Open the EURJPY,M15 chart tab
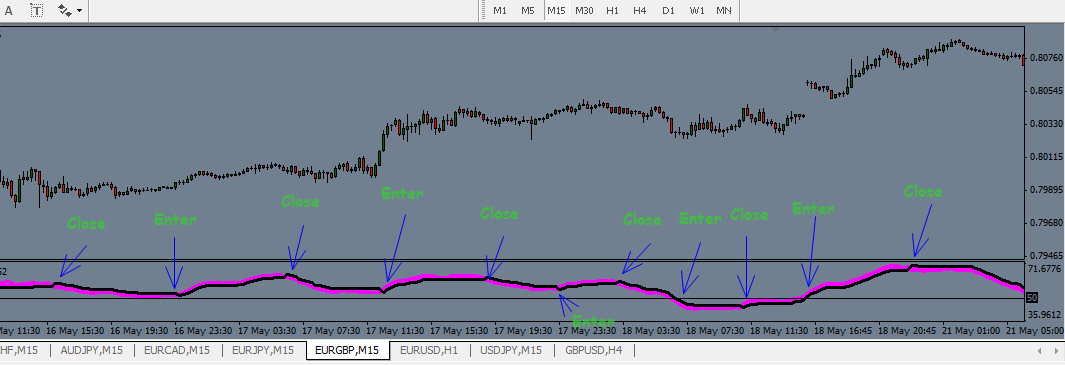 coord(263,350)
